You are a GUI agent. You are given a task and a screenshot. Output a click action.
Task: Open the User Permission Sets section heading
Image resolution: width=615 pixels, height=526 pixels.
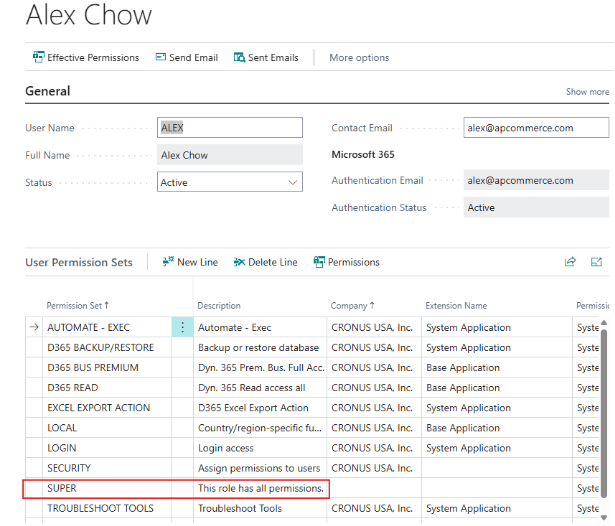point(79,262)
